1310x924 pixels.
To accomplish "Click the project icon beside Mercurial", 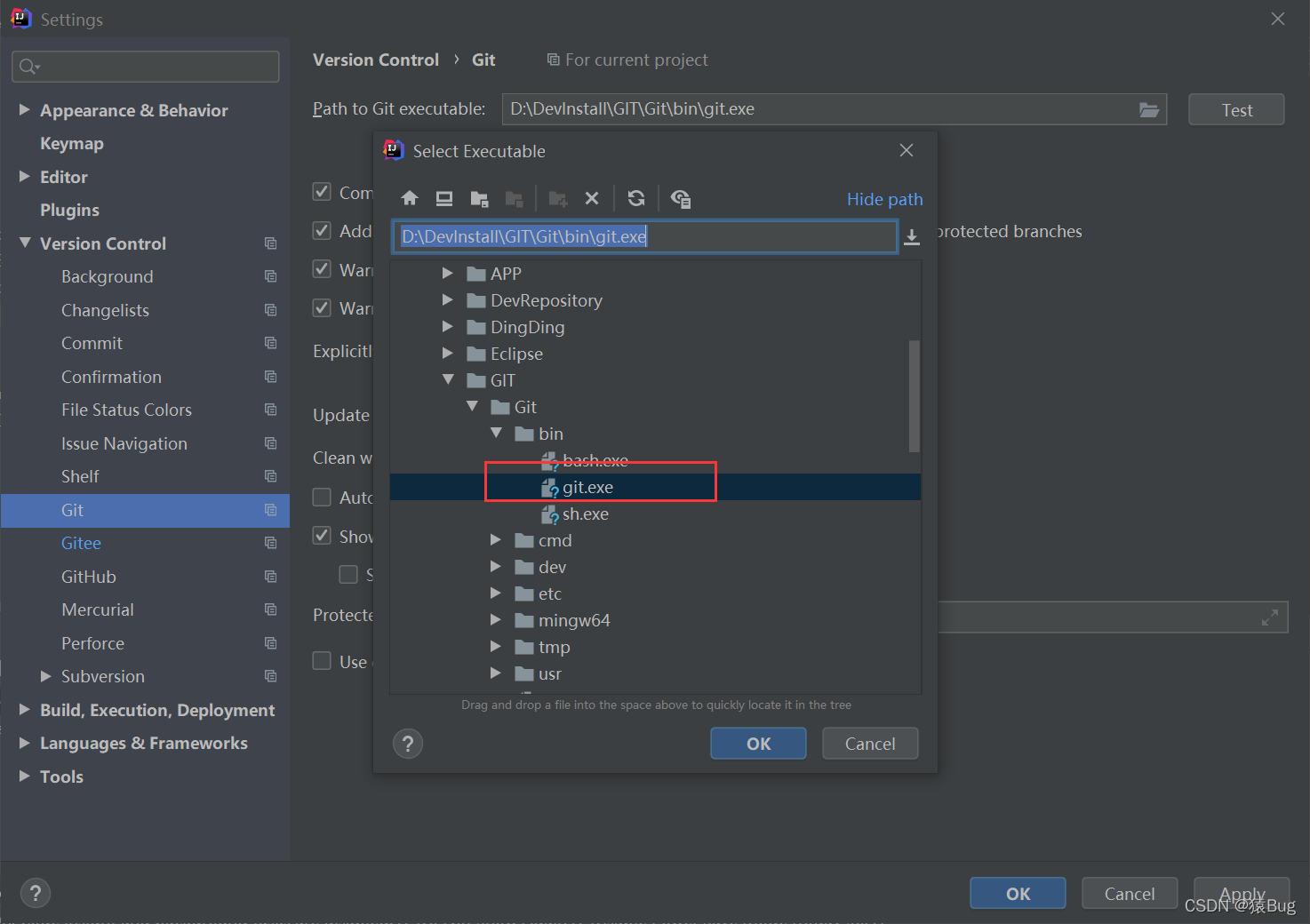I will [x=270, y=609].
